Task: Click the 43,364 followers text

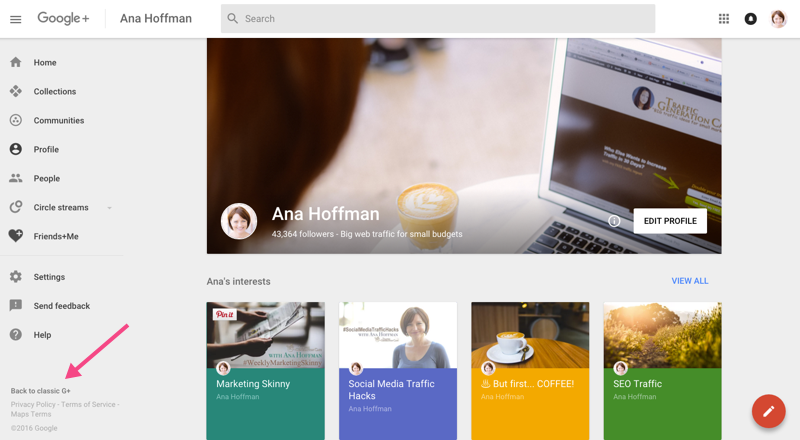Action: pyautogui.click(x=302, y=234)
